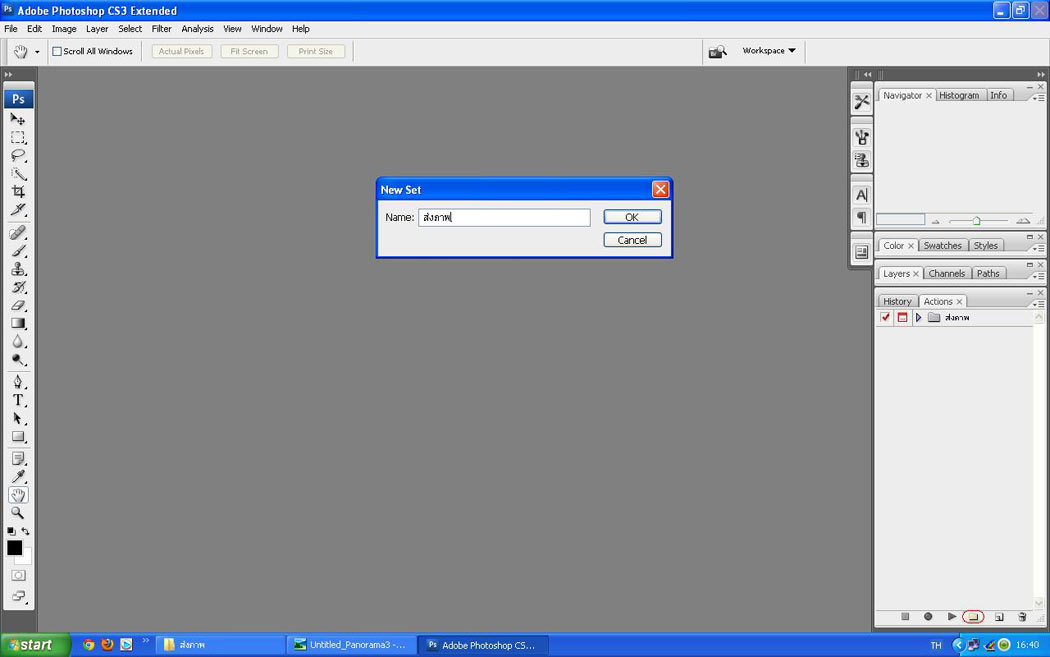
Task: Switch to the Channels tab
Action: coord(946,274)
